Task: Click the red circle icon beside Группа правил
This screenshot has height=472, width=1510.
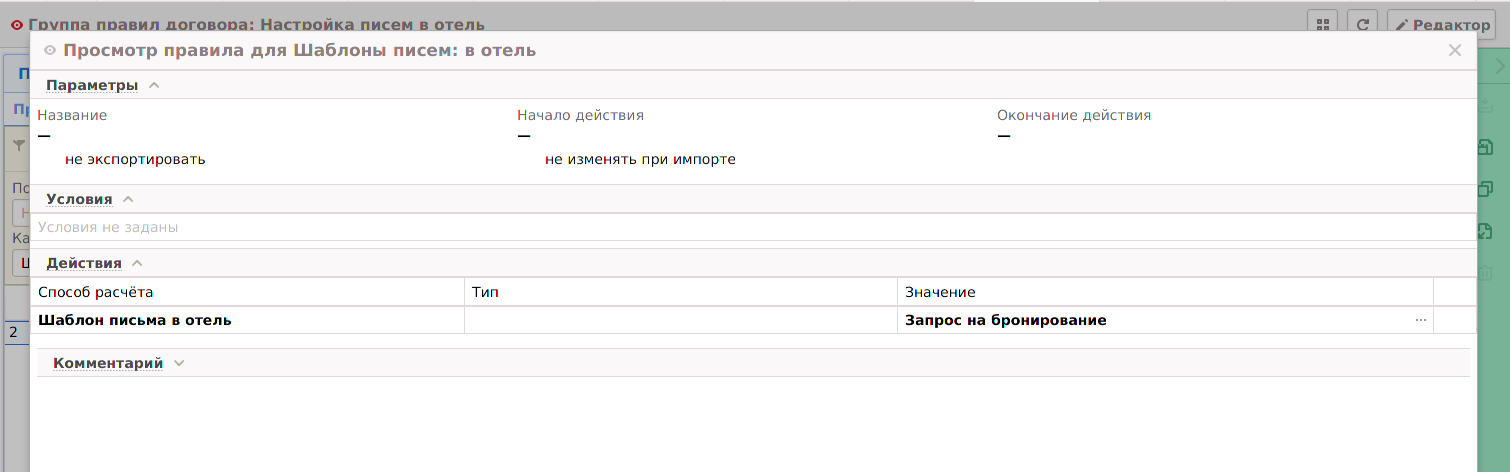Action: coord(16,25)
